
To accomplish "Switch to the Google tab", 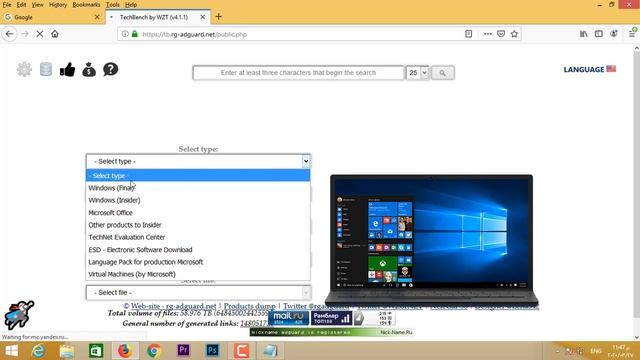I will (x=52, y=17).
